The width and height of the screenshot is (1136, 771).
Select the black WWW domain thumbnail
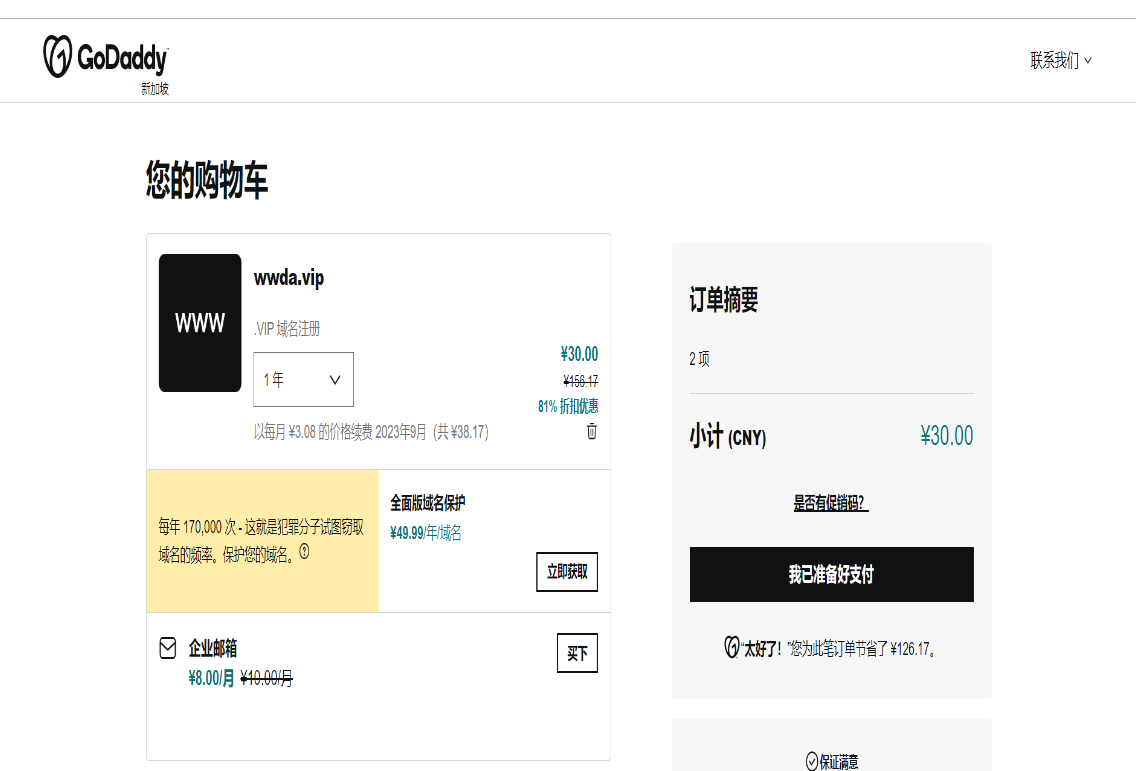click(x=200, y=323)
